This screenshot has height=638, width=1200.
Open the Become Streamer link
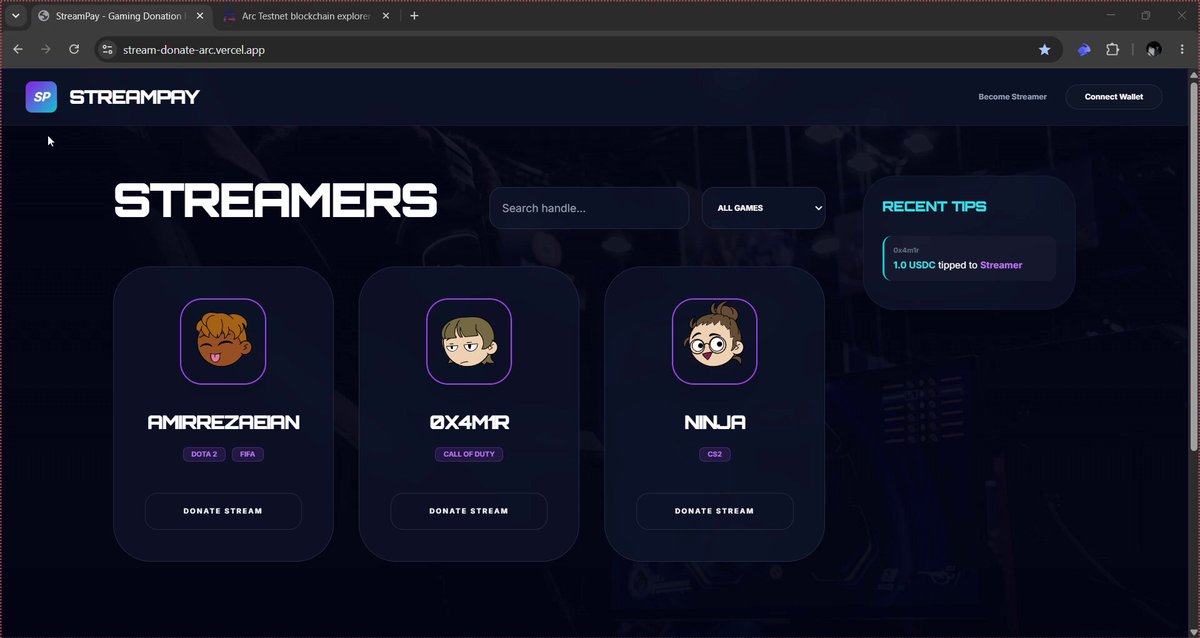[1012, 97]
